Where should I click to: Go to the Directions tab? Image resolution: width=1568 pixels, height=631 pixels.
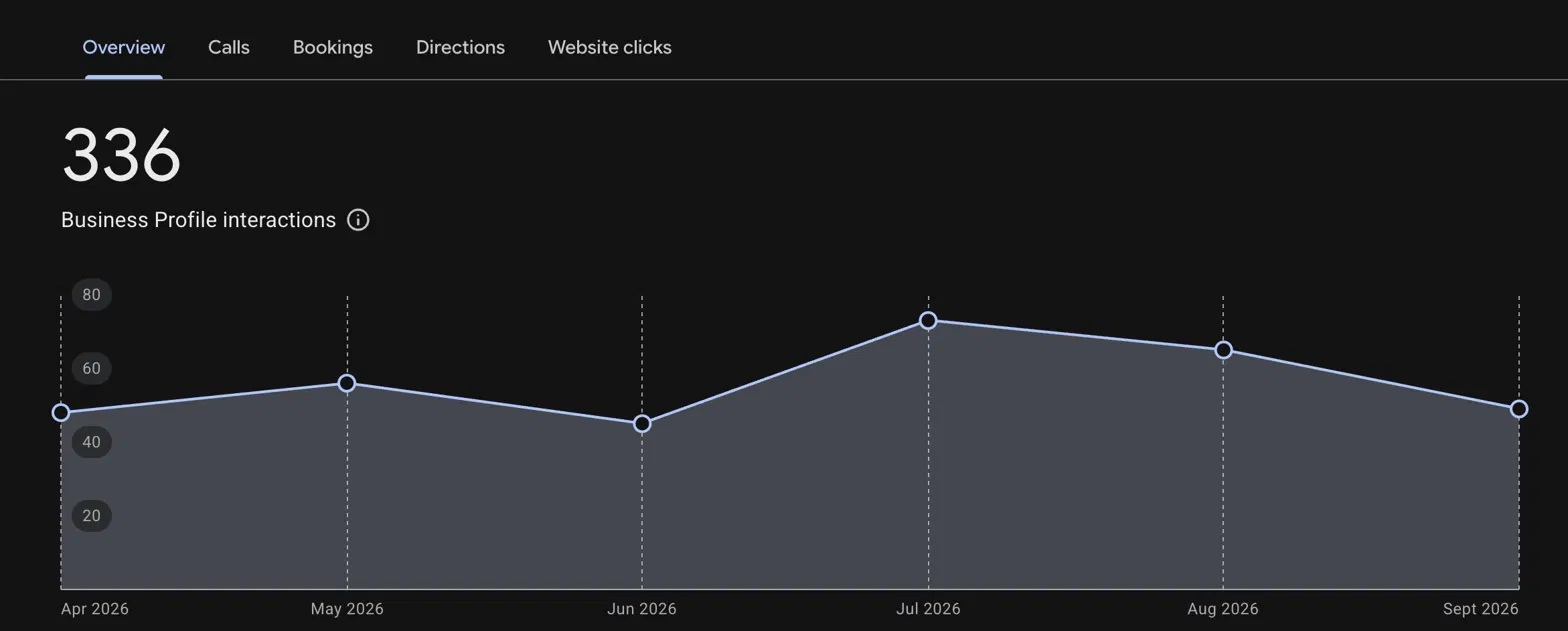point(460,47)
